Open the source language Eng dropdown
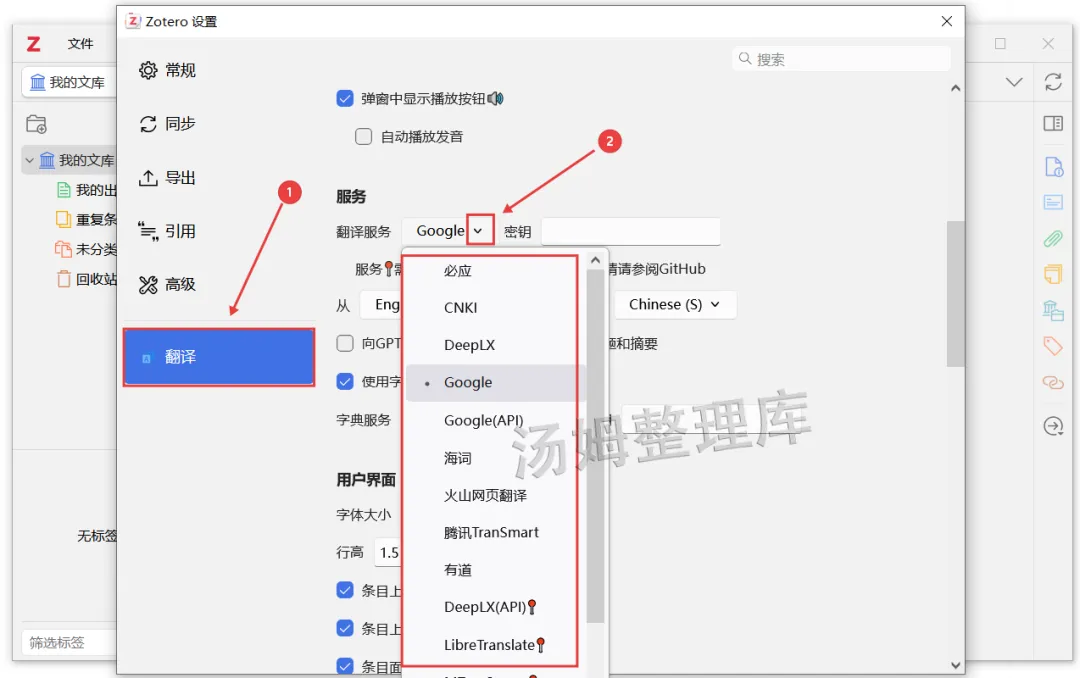Screen dimensions: 1080x678 (380, 305)
